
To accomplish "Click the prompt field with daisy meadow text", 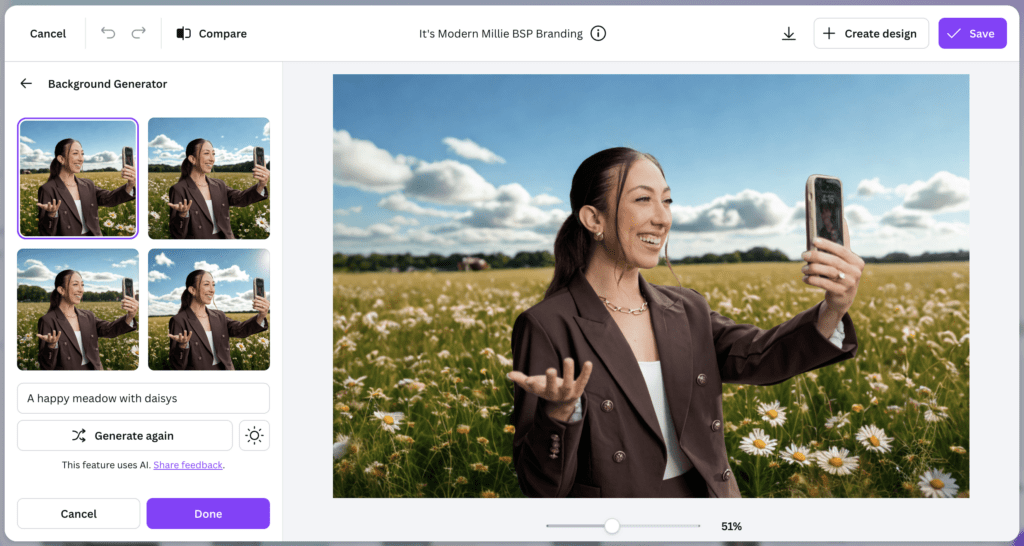I will point(143,398).
